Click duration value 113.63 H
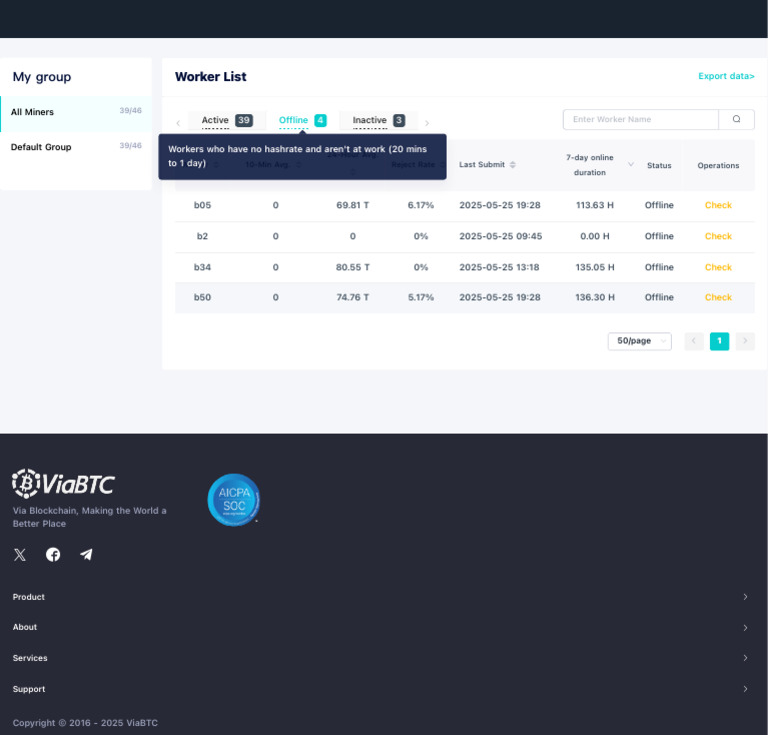768x735 pixels. (595, 205)
